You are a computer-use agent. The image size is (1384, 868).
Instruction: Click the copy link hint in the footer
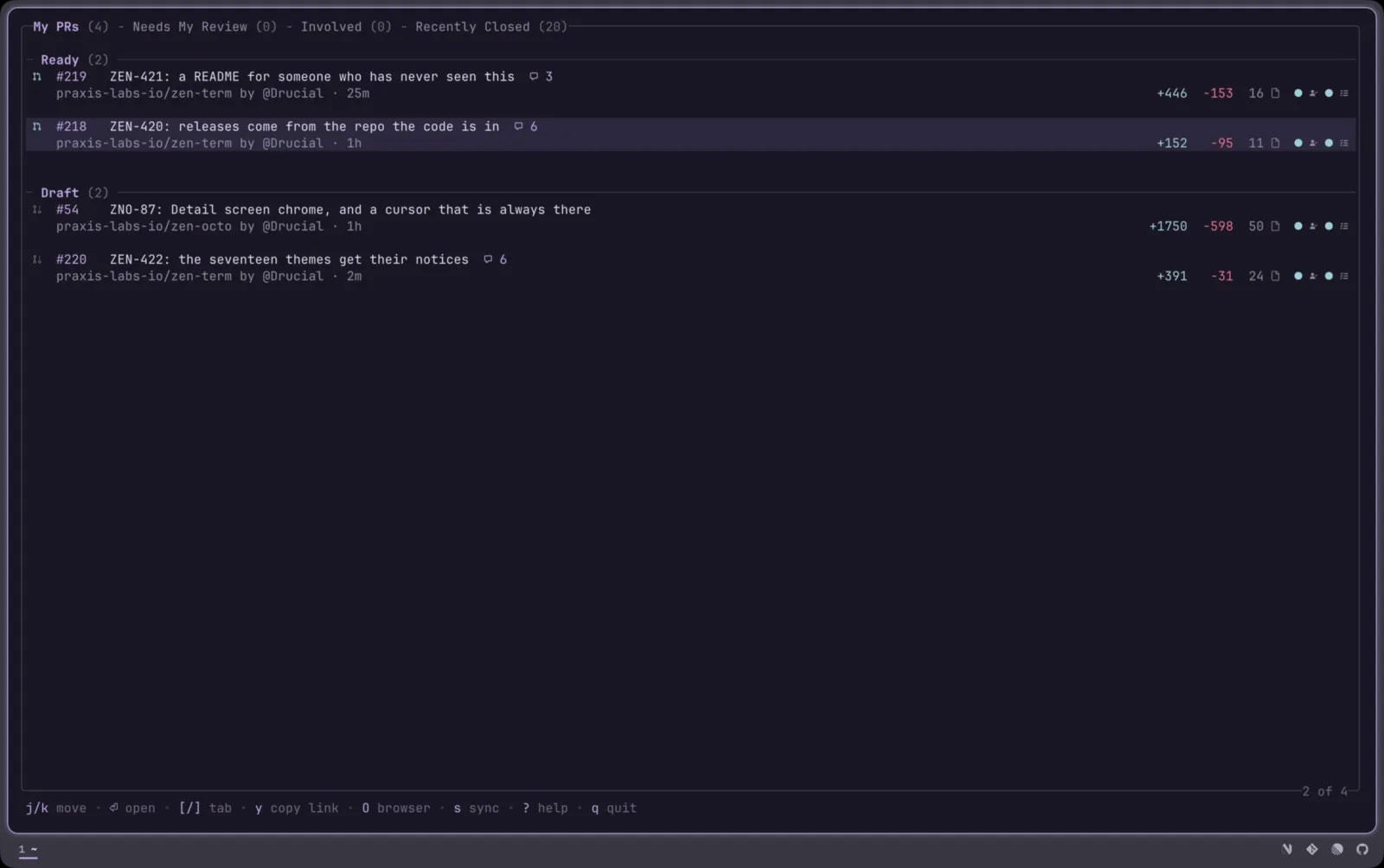coord(297,808)
